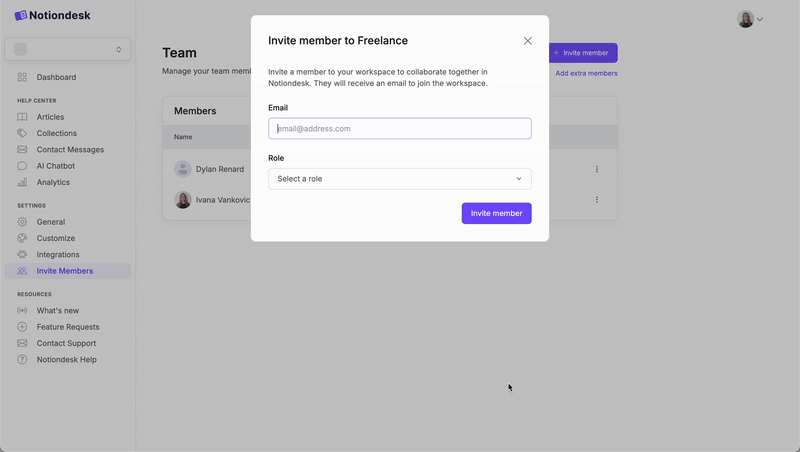Open Integrations puzzle icon
Viewport: 800px width, 452px height.
22,255
